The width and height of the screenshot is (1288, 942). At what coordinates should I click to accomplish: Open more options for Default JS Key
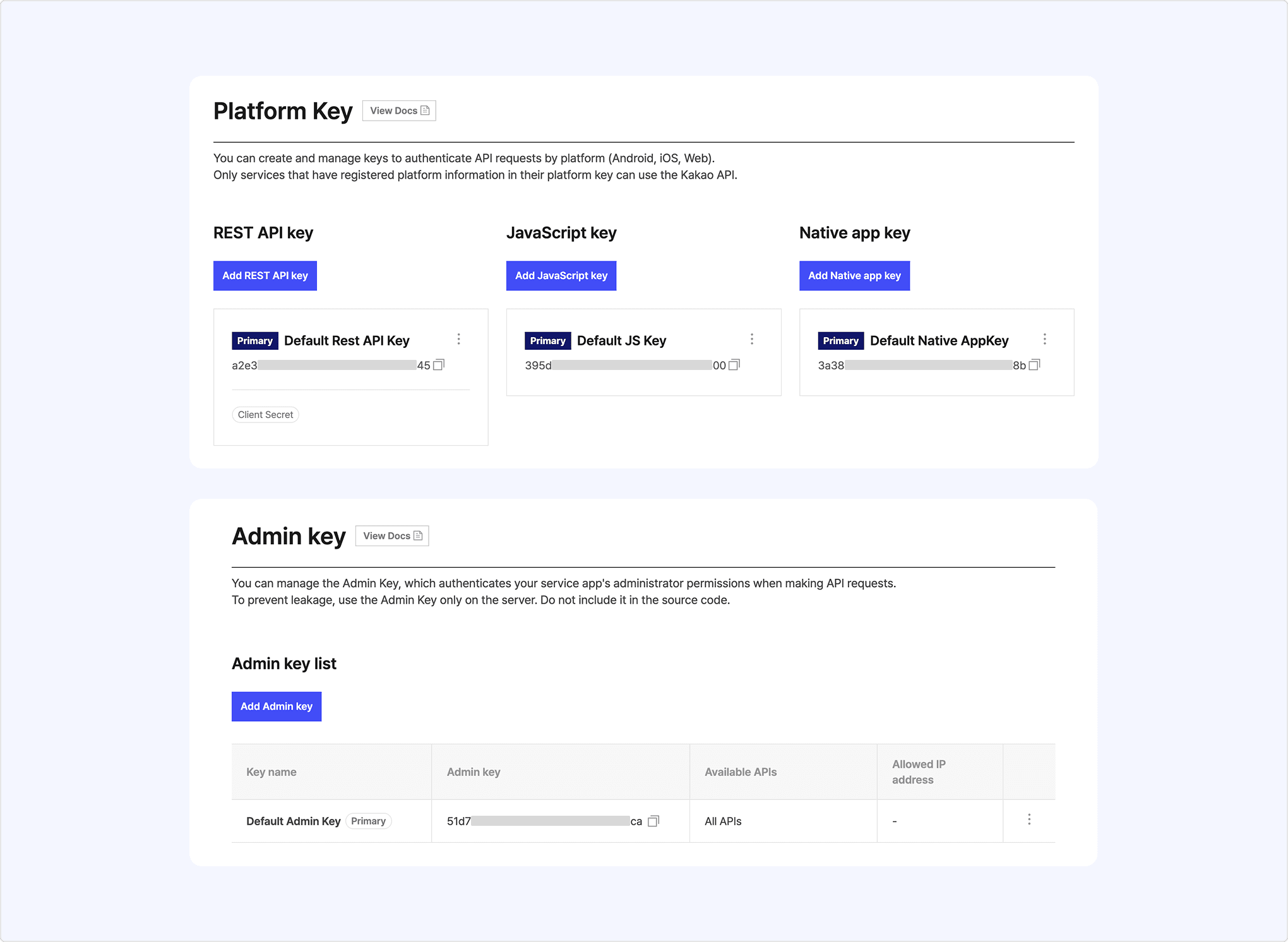(752, 340)
